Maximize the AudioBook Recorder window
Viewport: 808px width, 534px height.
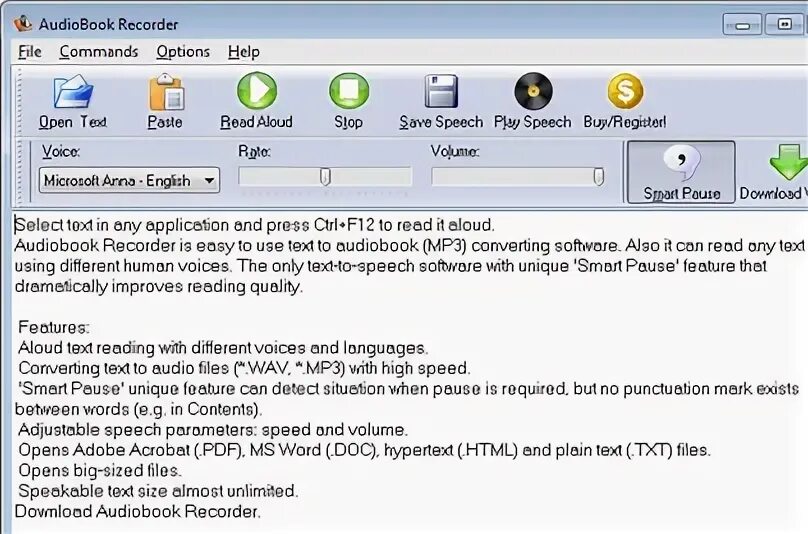click(x=784, y=24)
